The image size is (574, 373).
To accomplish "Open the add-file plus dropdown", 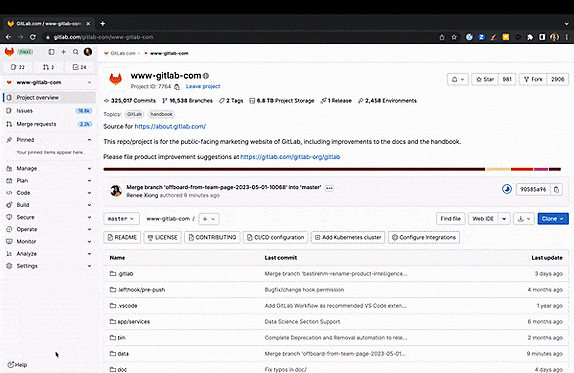I will (209, 219).
